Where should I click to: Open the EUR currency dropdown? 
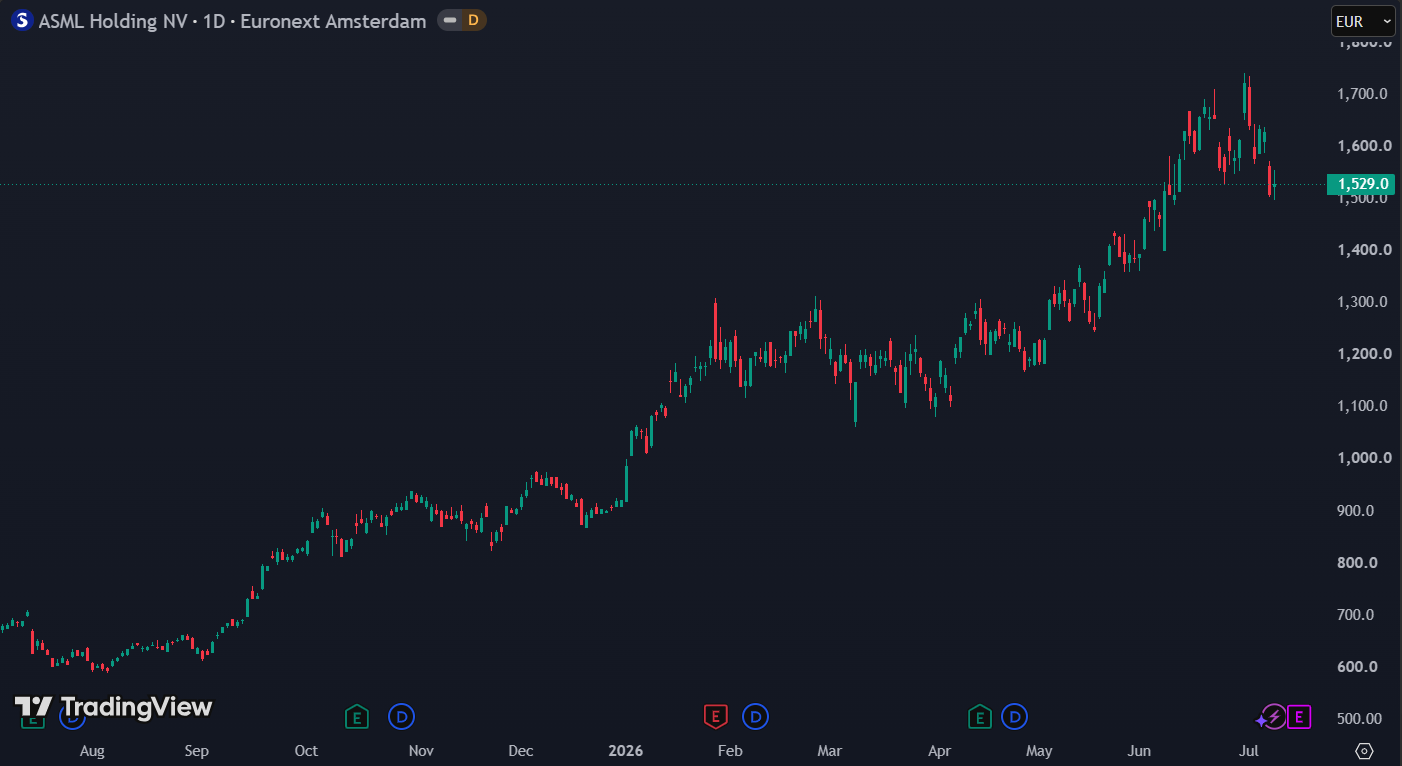1362,21
